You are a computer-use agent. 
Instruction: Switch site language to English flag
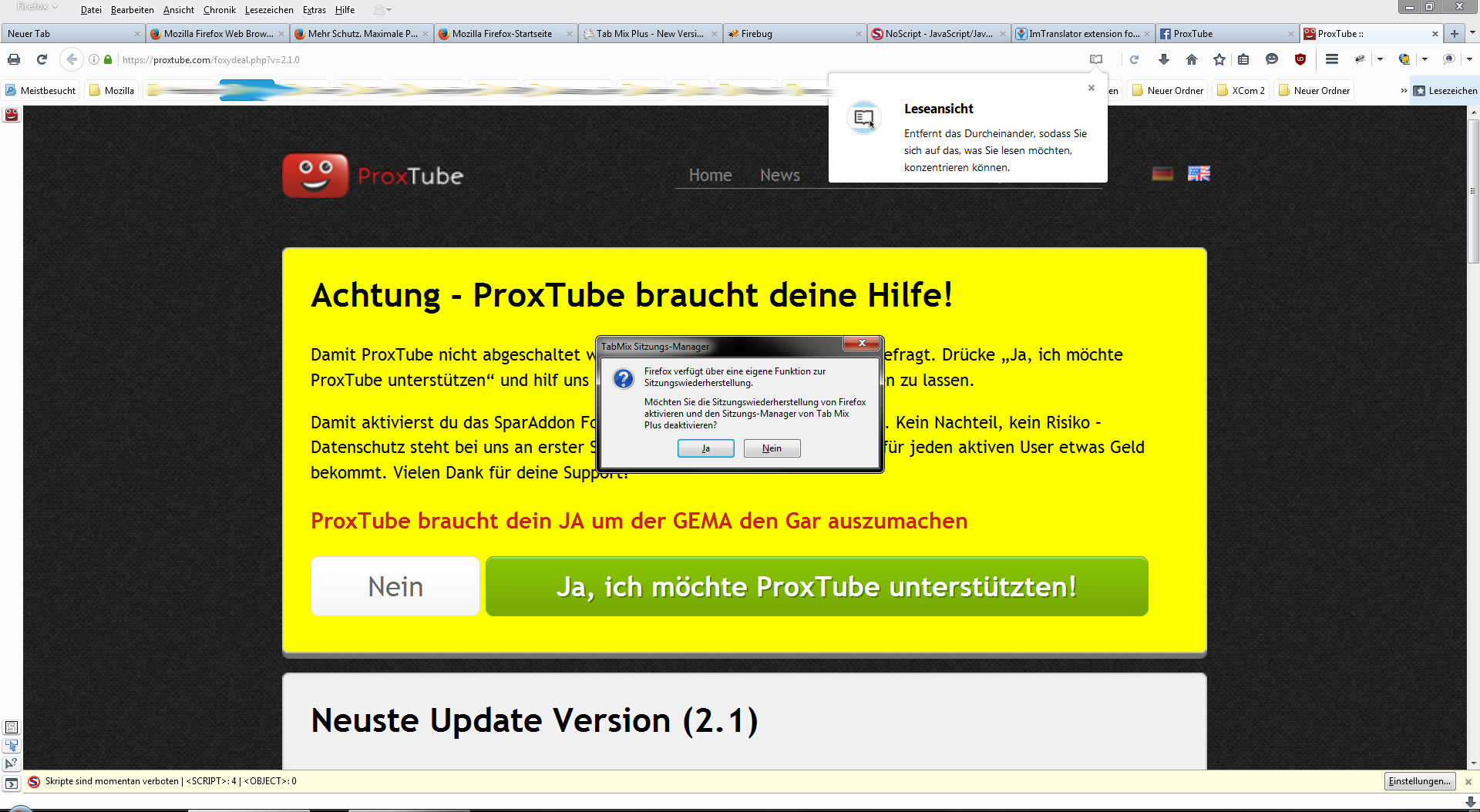click(x=1199, y=174)
